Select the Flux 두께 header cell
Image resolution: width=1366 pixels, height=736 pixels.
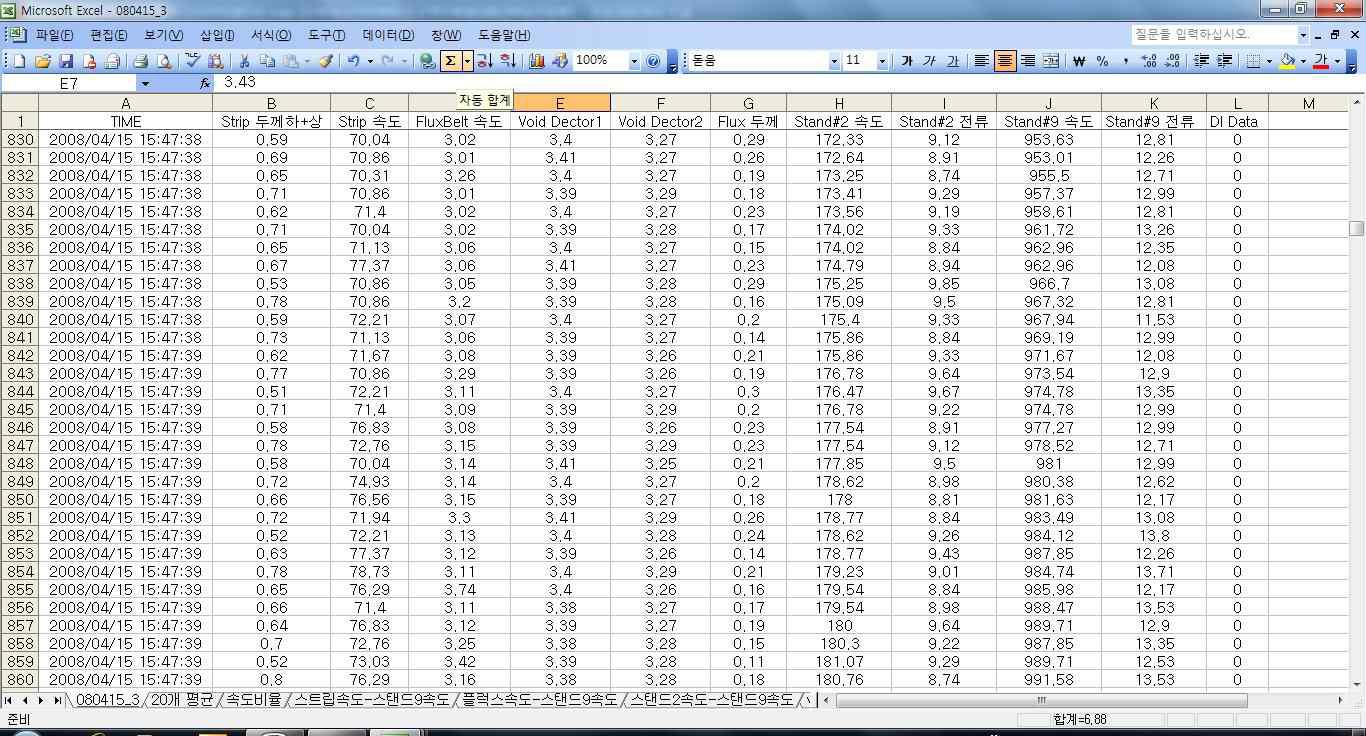(x=748, y=121)
